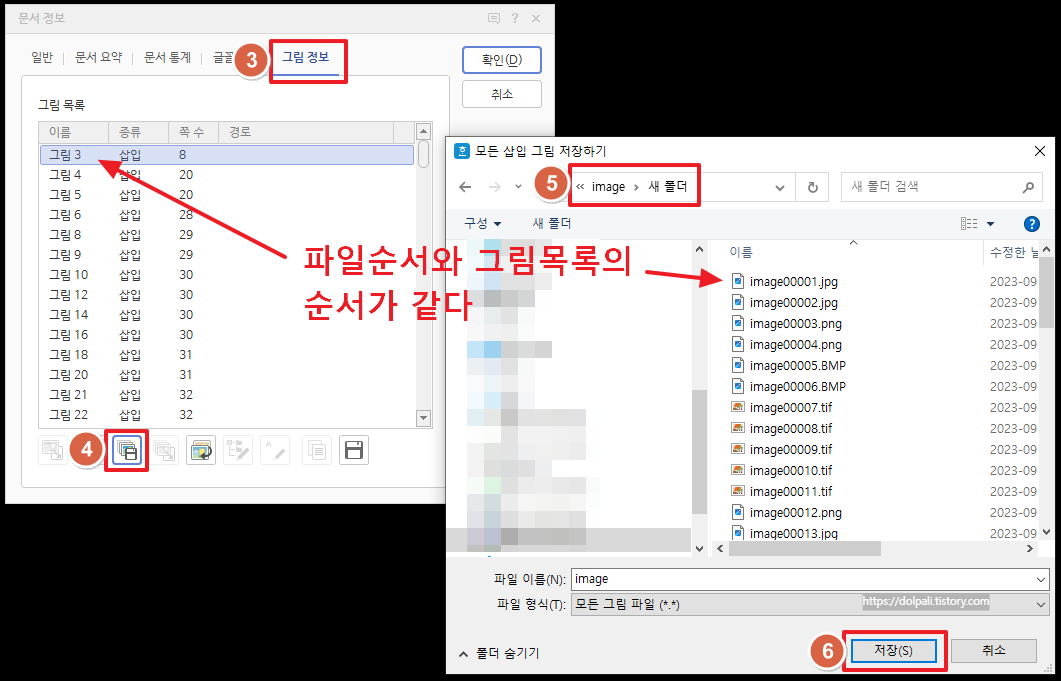Open the picture properties editor icon
Viewport: 1061px width, 681px height.
click(x=202, y=450)
